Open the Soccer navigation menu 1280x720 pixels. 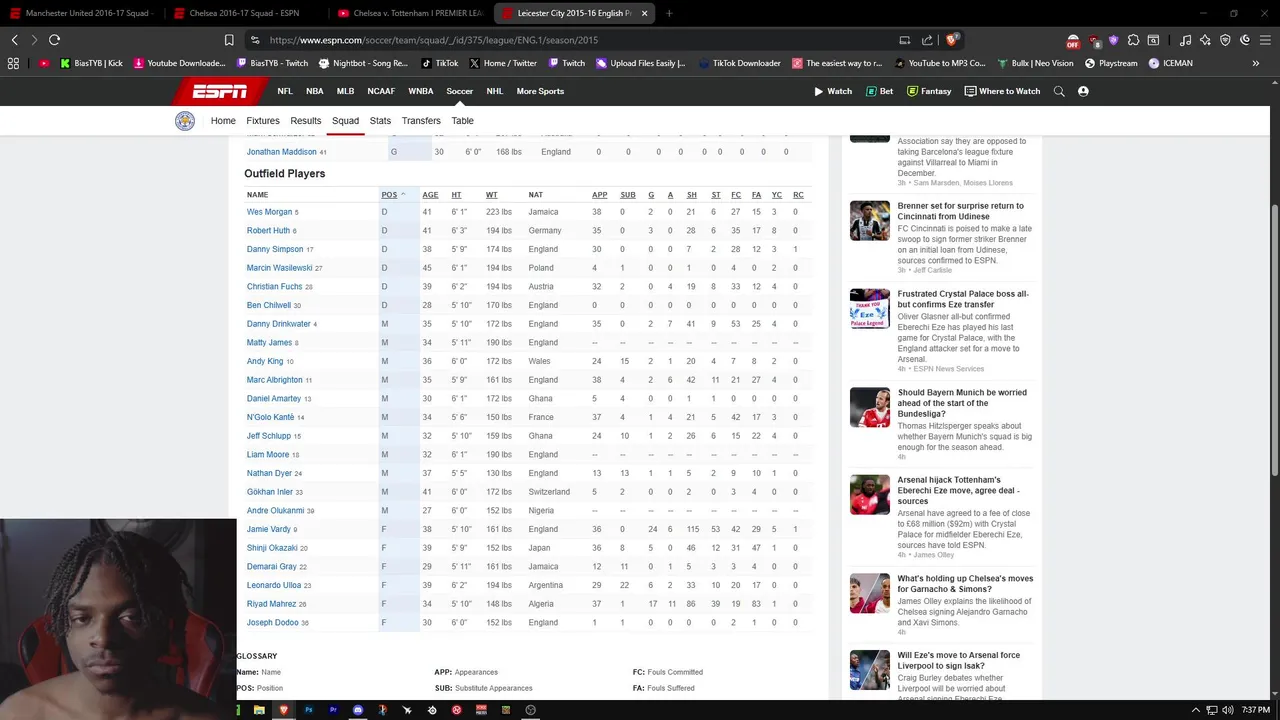(x=459, y=91)
